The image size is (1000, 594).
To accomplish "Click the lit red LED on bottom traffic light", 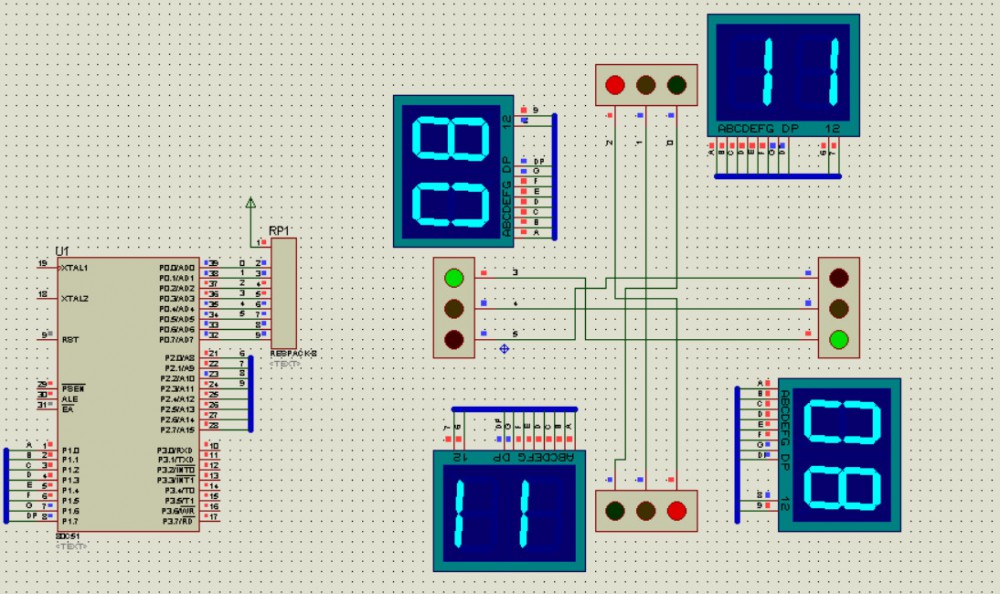I will click(677, 511).
